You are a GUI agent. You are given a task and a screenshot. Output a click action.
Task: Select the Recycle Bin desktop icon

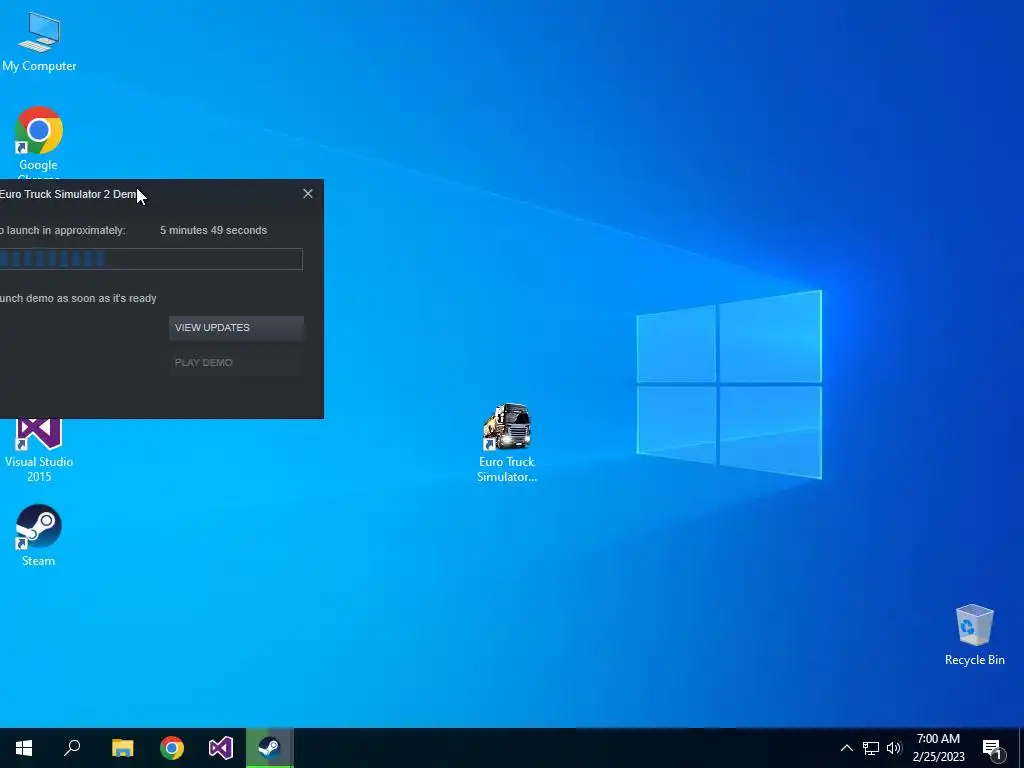coord(974,635)
